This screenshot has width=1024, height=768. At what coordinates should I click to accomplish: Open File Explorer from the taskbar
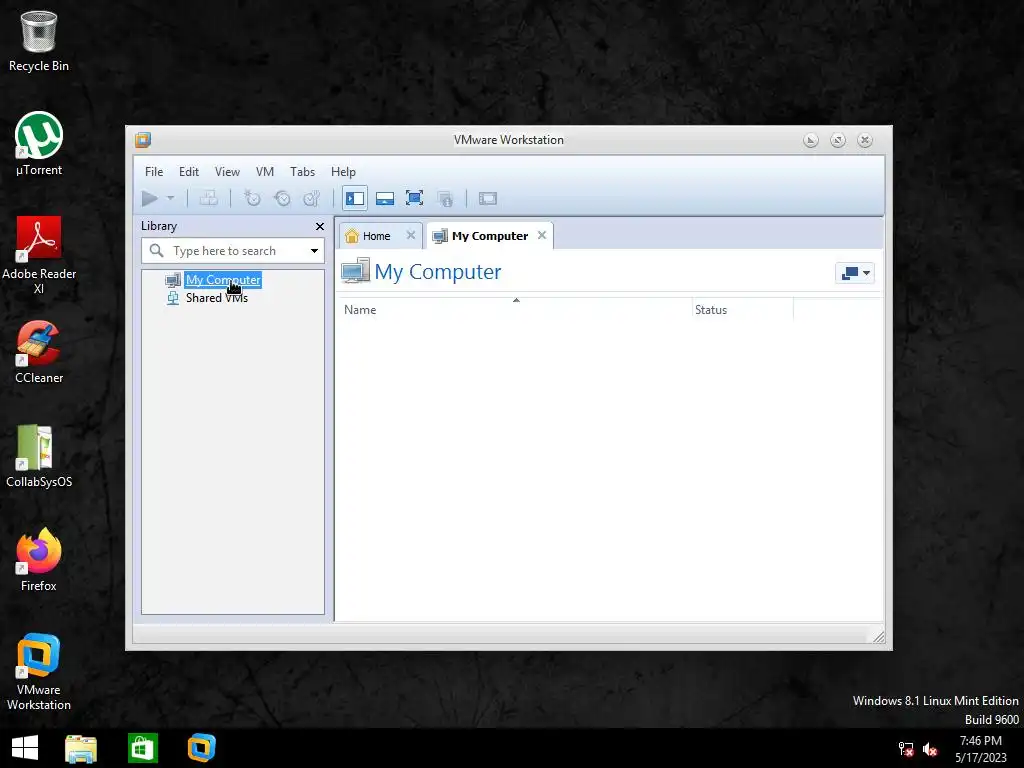pyautogui.click(x=81, y=748)
